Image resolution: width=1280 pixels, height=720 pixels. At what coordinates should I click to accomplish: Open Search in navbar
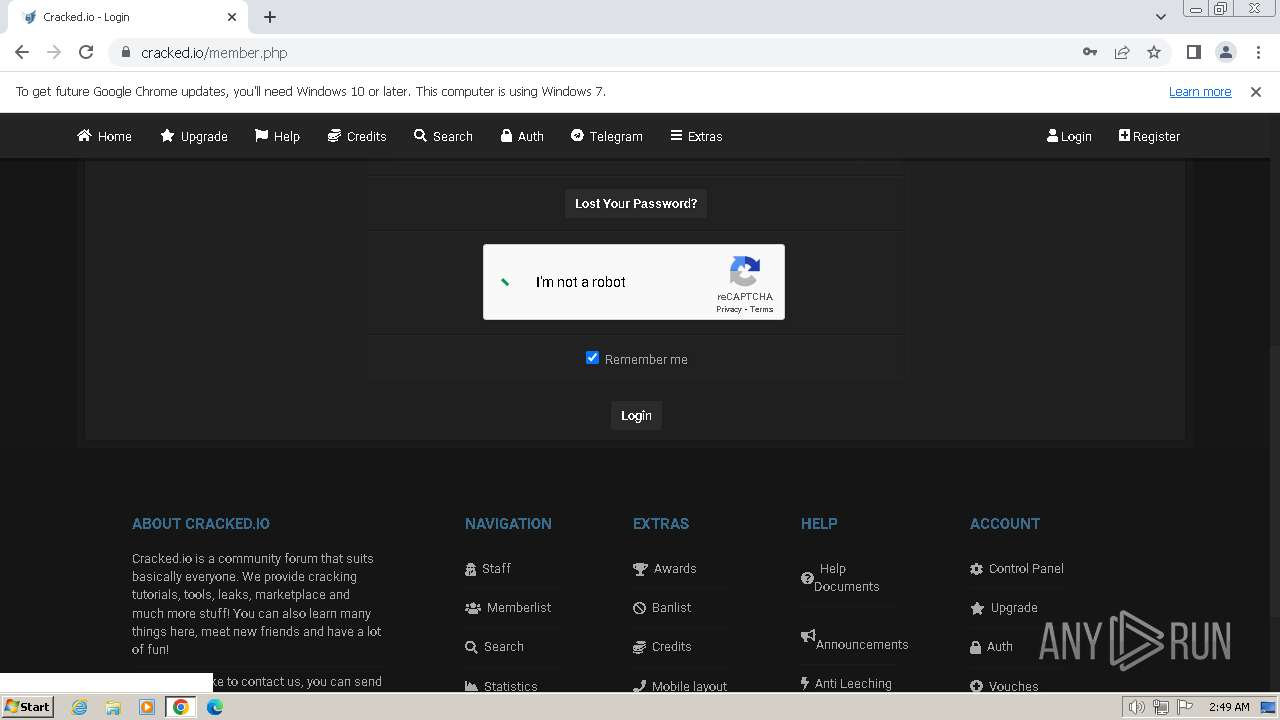click(x=443, y=136)
